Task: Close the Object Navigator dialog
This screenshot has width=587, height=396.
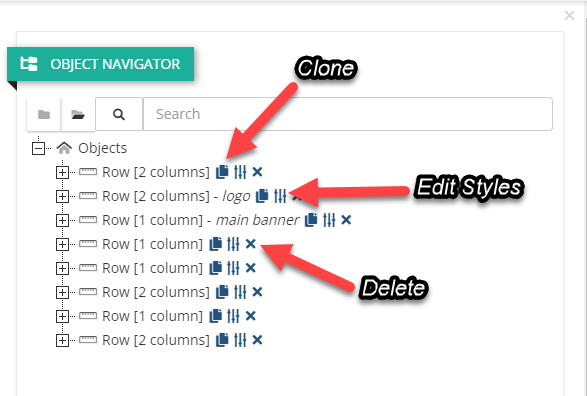Action: [x=569, y=15]
